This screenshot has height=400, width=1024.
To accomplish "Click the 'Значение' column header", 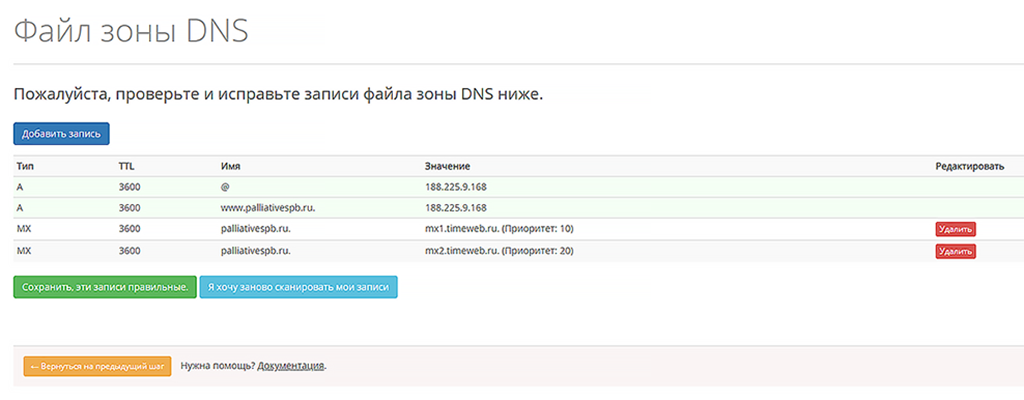I will [x=447, y=166].
